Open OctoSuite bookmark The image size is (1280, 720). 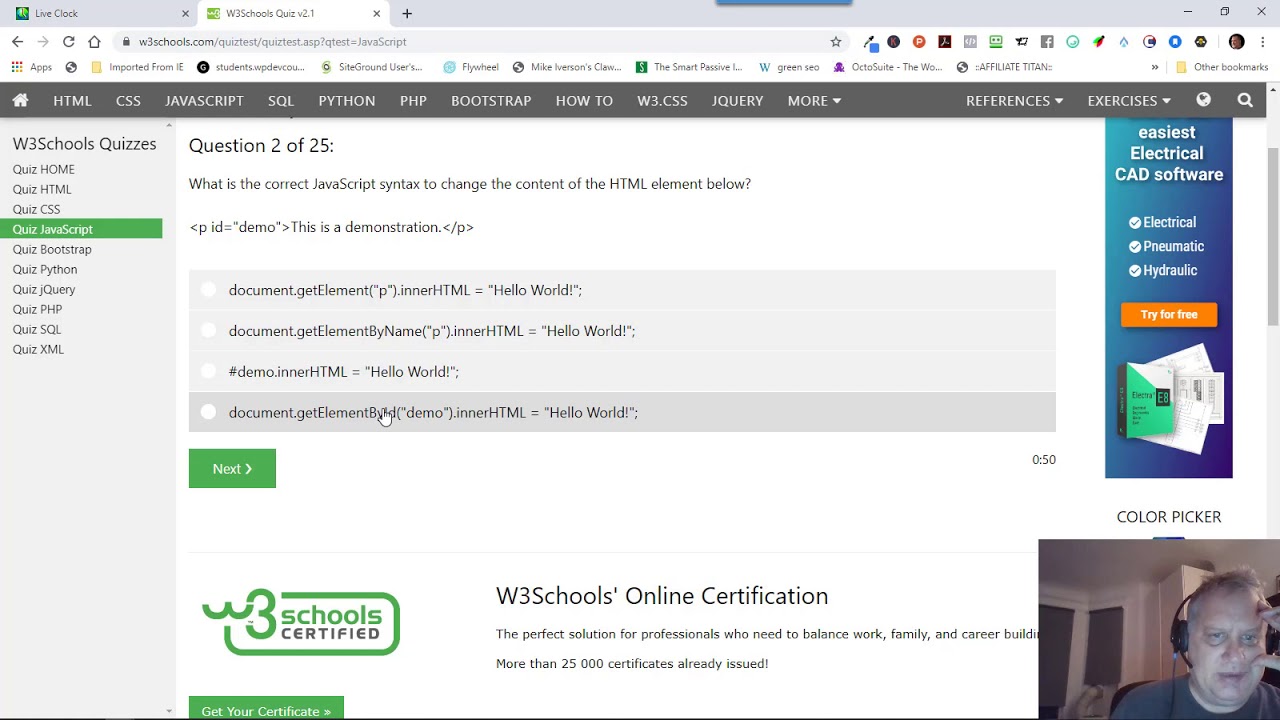(x=888, y=67)
